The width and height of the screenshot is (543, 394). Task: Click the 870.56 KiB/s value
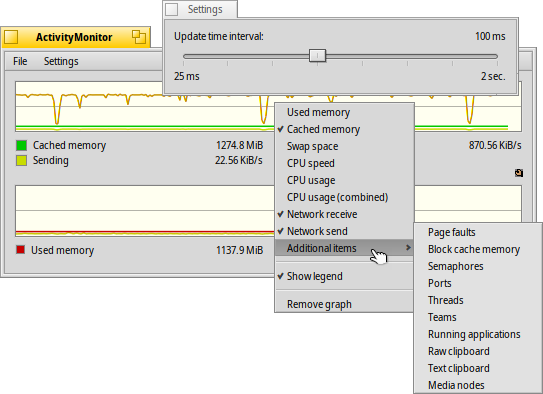tap(495, 145)
